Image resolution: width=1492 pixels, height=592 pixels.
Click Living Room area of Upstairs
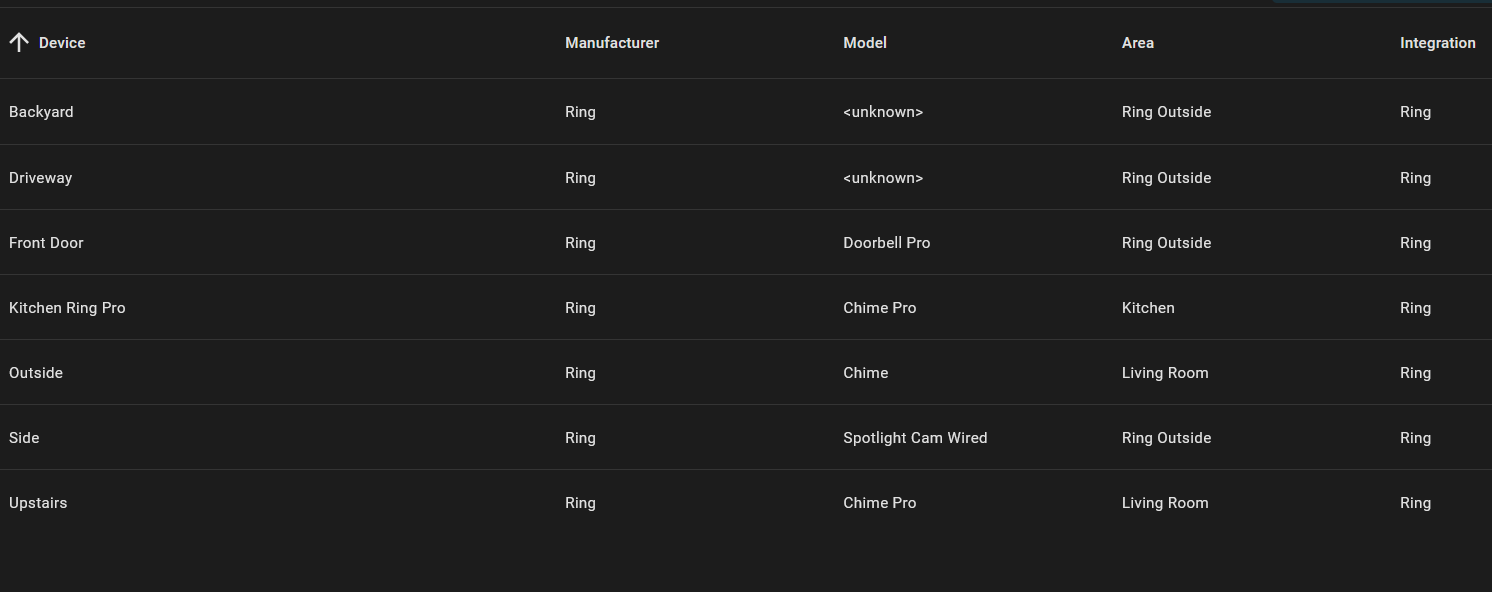pos(1165,502)
